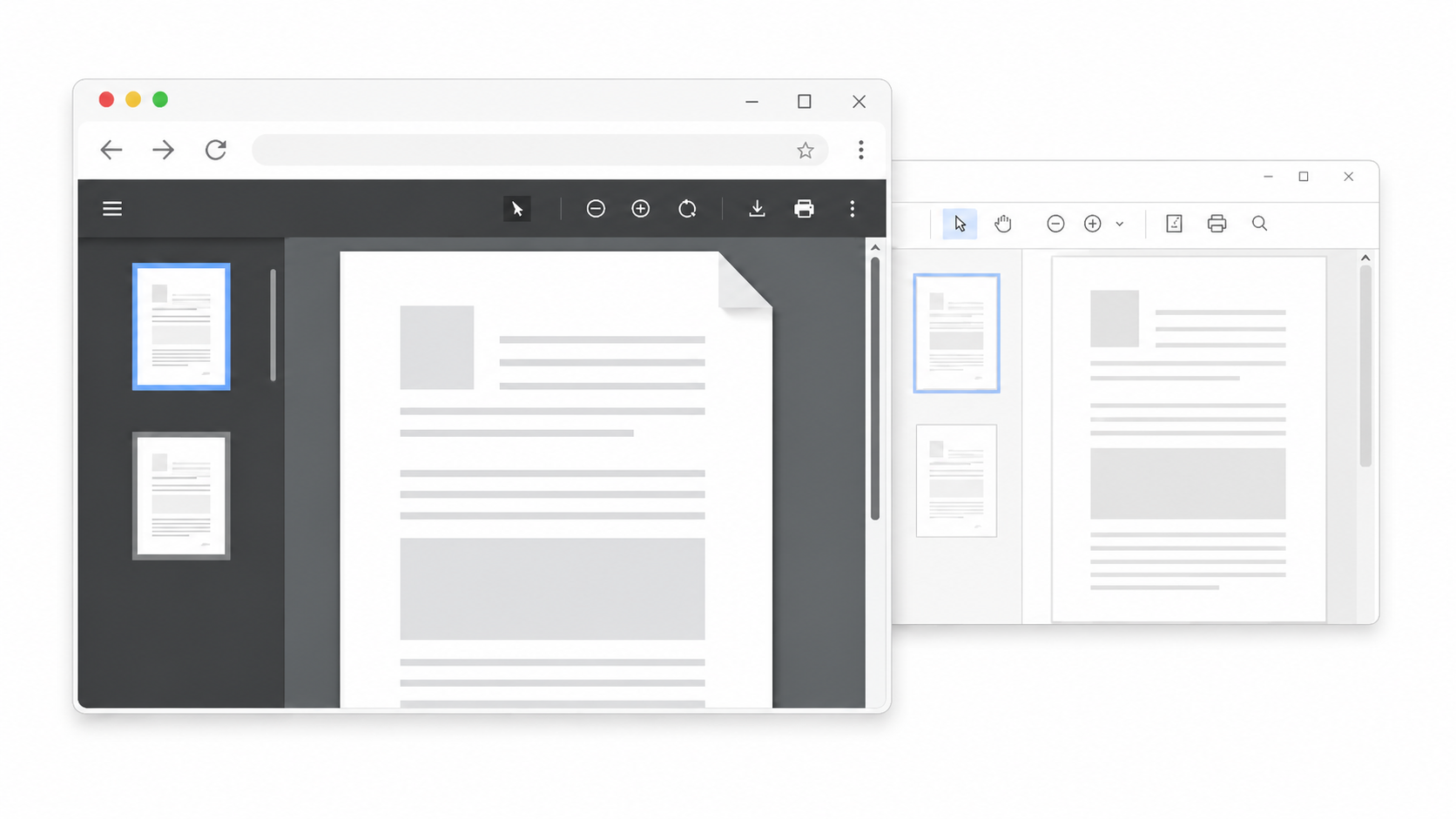Zoom out in the light viewer
This screenshot has height=819, width=1456.
pos(1055,224)
